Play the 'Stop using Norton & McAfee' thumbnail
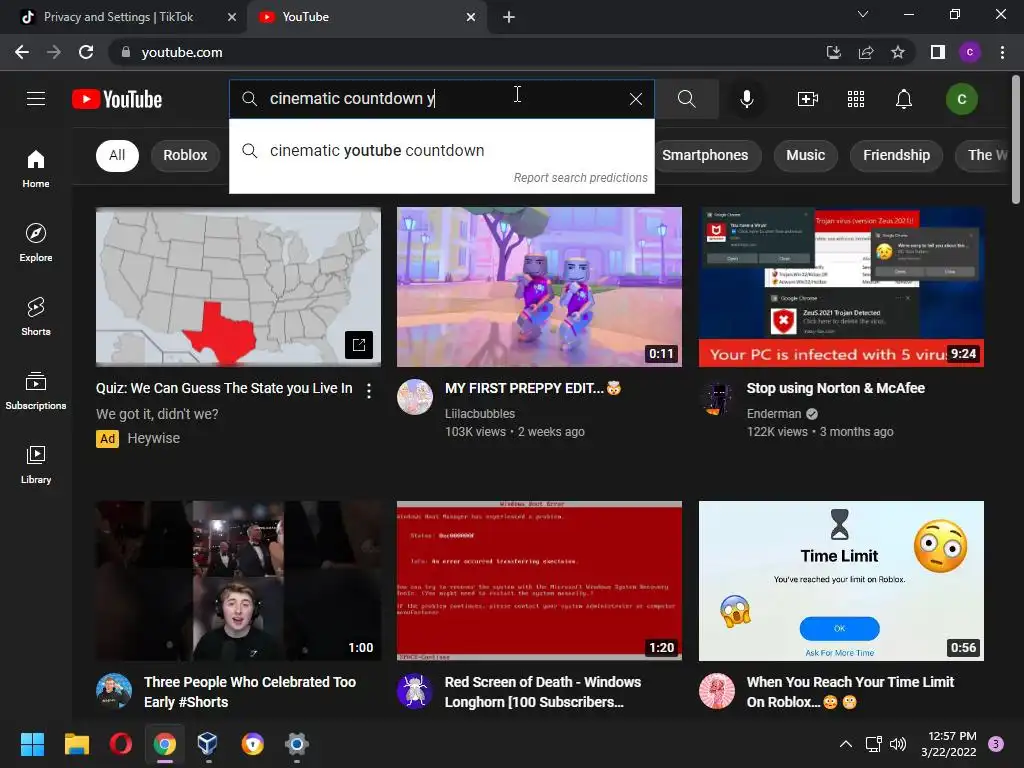This screenshot has height=768, width=1024. click(841, 287)
